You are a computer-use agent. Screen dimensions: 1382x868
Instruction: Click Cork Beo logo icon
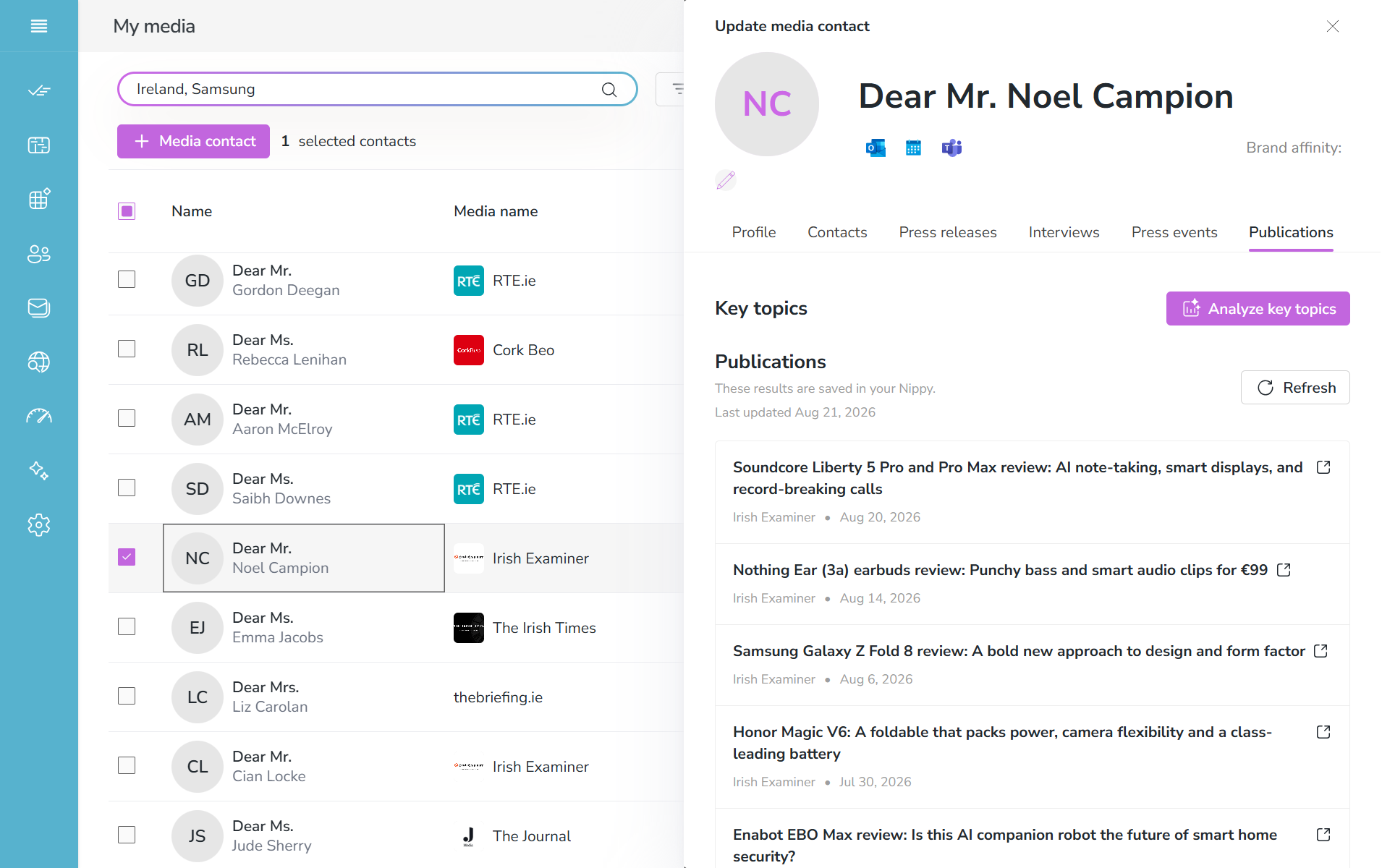pos(469,350)
